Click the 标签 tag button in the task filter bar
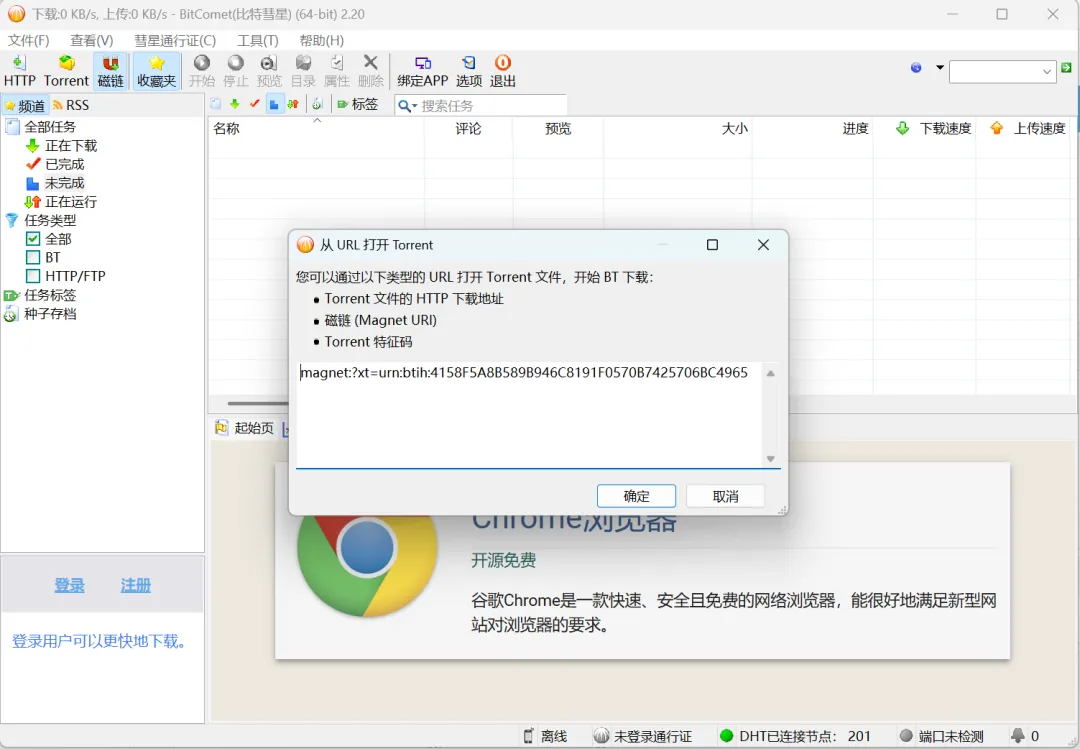The image size is (1080, 749). pyautogui.click(x=357, y=104)
